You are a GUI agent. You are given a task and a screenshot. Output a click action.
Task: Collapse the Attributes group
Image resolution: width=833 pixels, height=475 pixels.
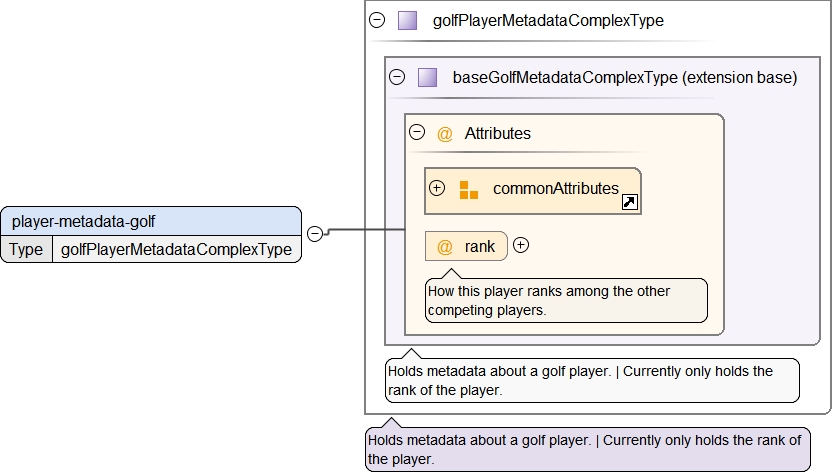(x=417, y=133)
